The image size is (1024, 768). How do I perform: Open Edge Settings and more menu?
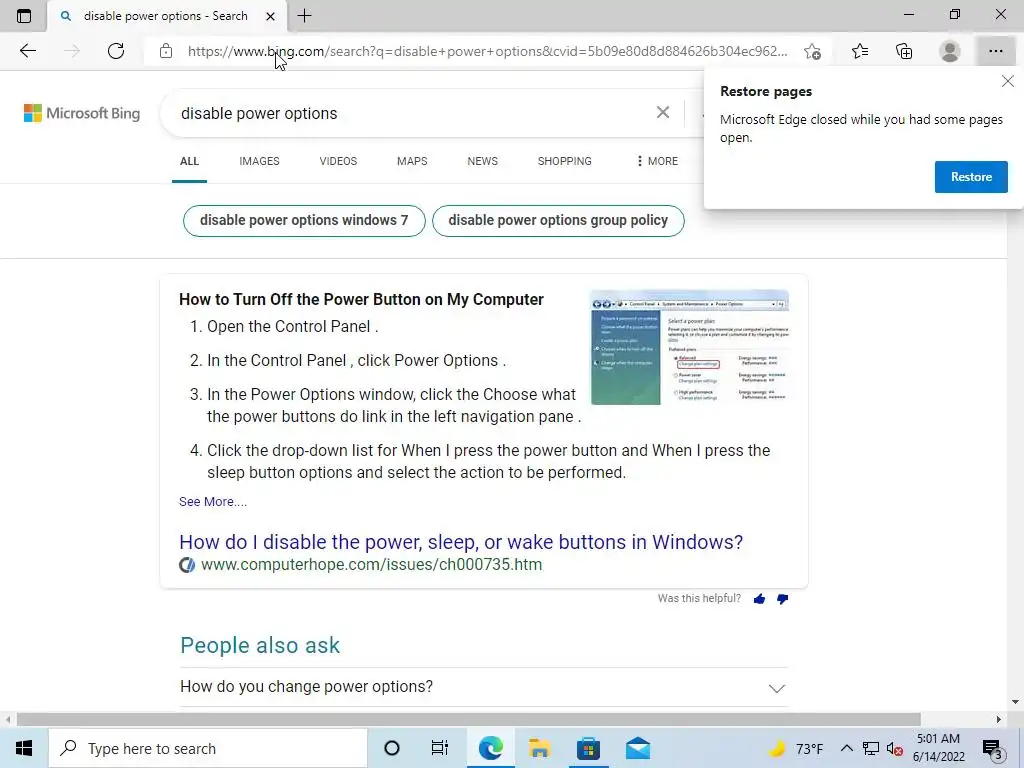click(x=995, y=51)
